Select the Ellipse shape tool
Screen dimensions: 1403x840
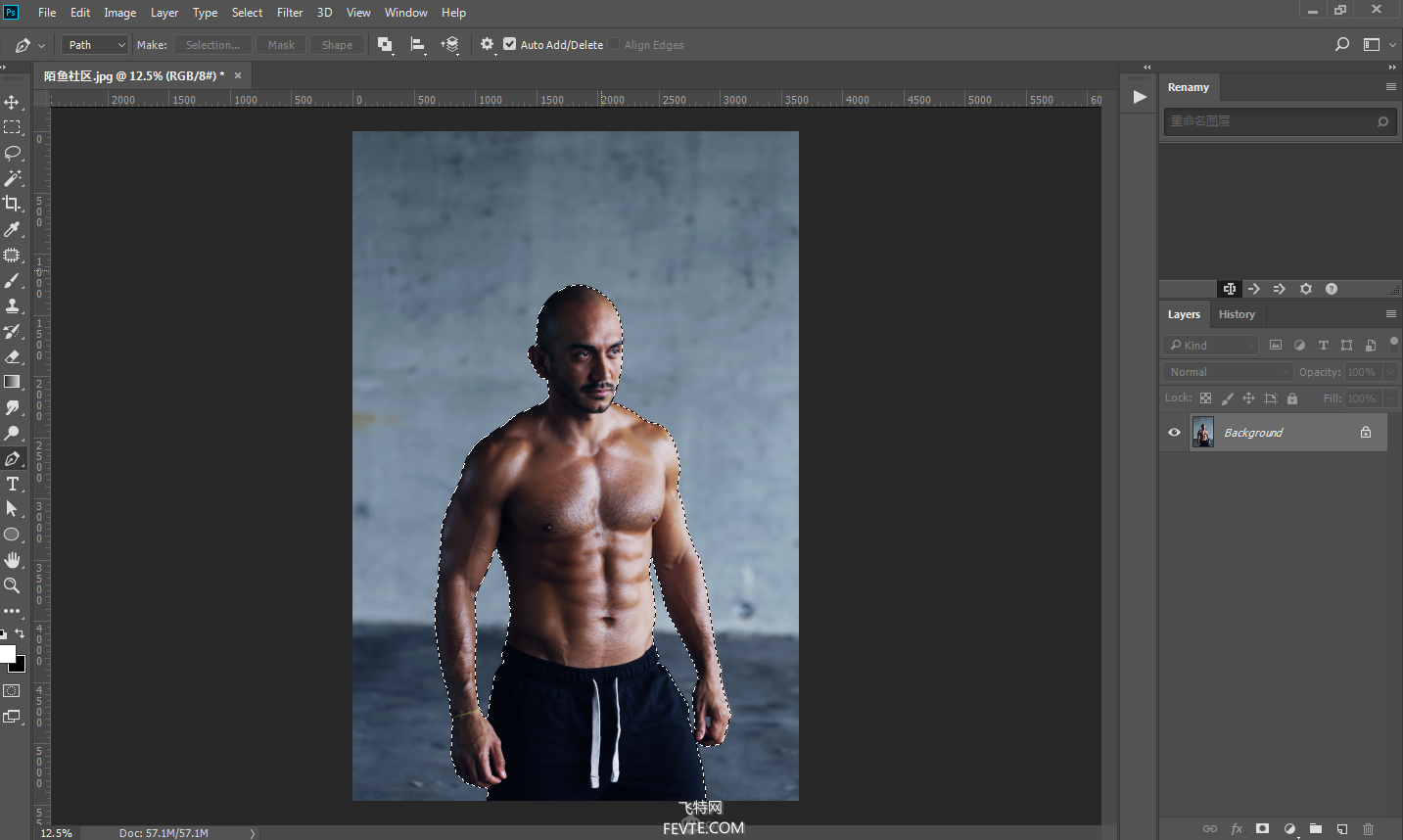pyautogui.click(x=12, y=535)
